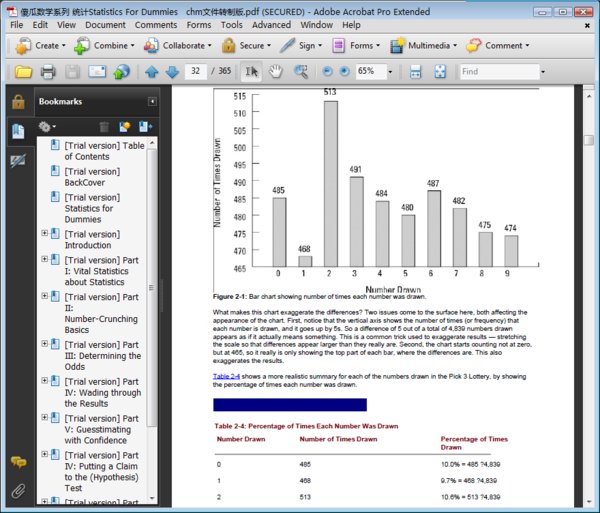Select the Marquee Zoom tool
The image size is (600, 513).
coord(301,72)
